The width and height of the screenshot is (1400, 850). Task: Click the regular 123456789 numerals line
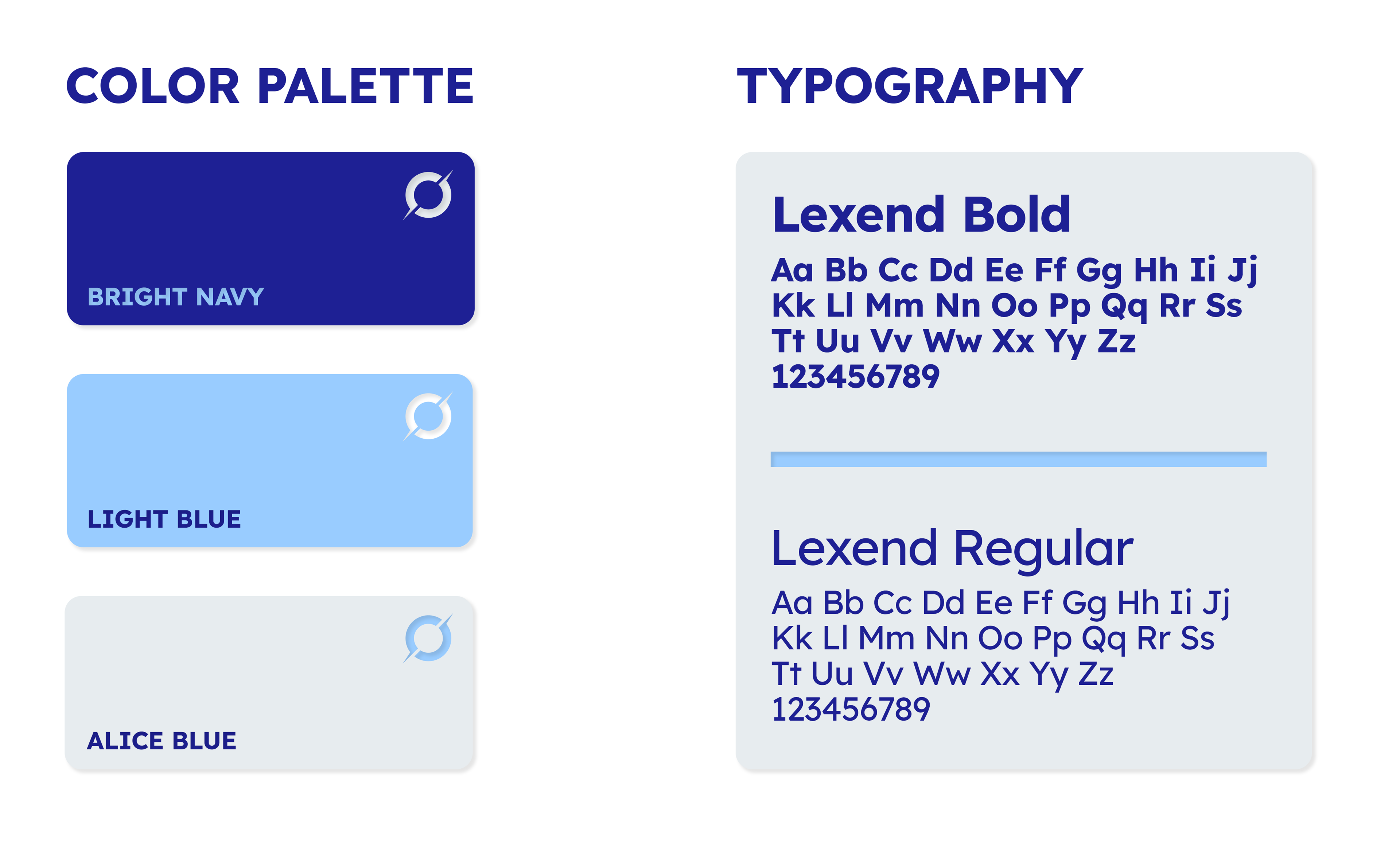coord(851,710)
